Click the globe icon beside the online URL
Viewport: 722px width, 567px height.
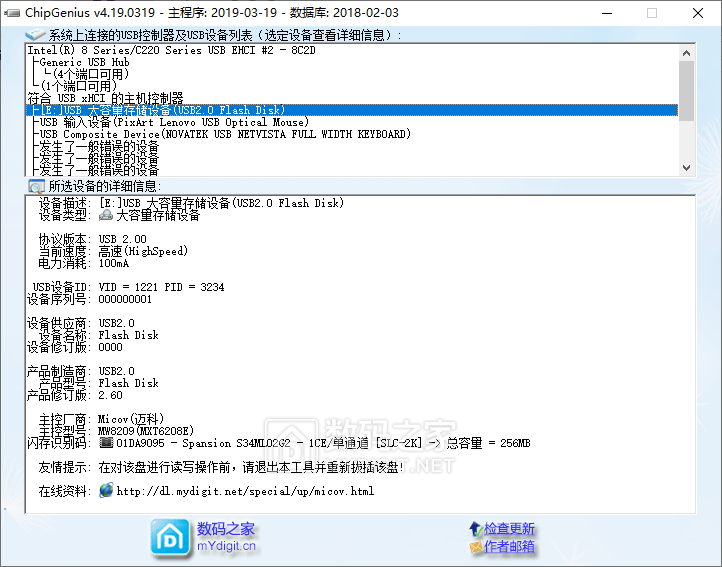pyautogui.click(x=106, y=491)
